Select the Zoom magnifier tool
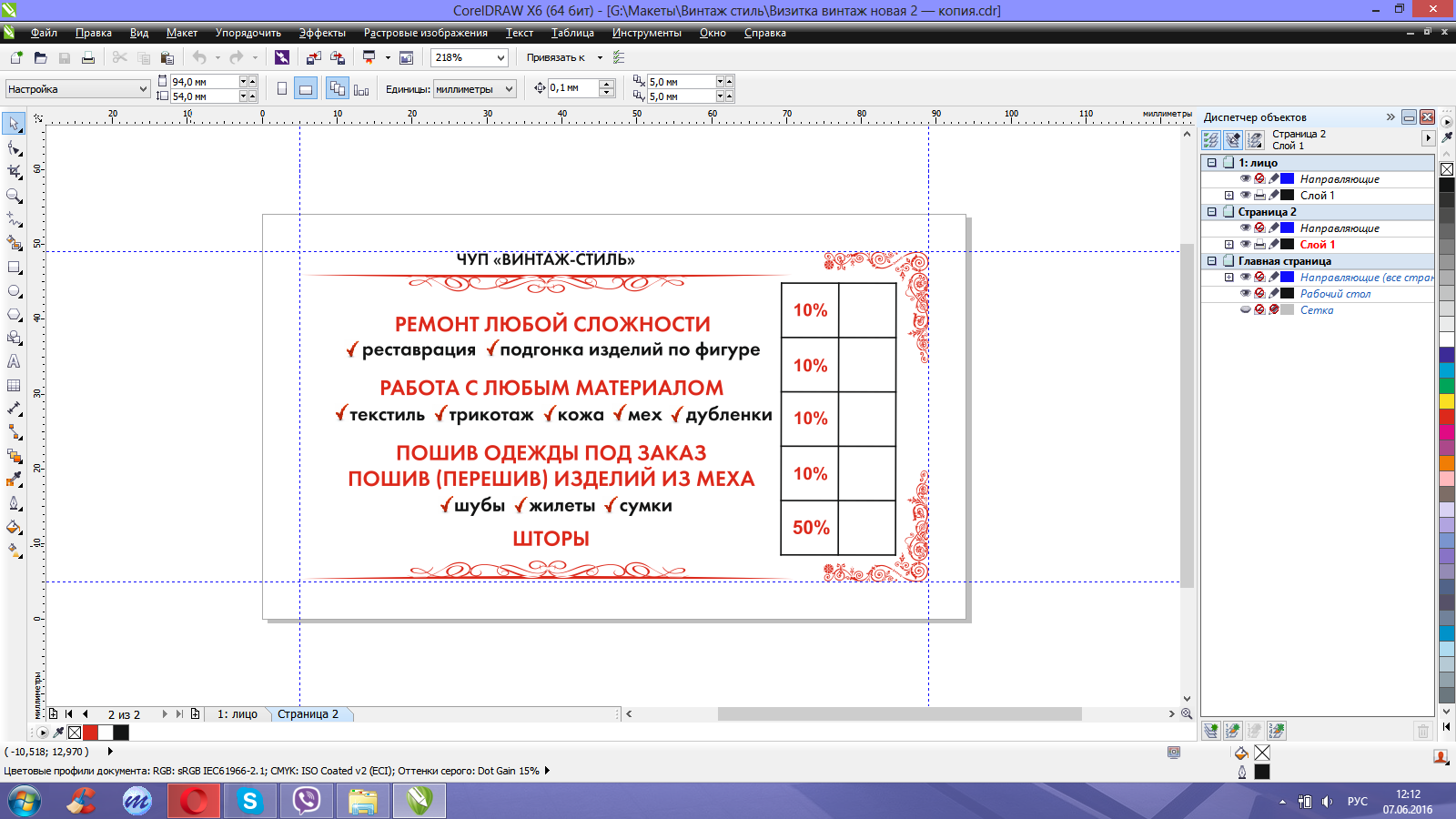The width and height of the screenshot is (1456, 819). point(15,196)
